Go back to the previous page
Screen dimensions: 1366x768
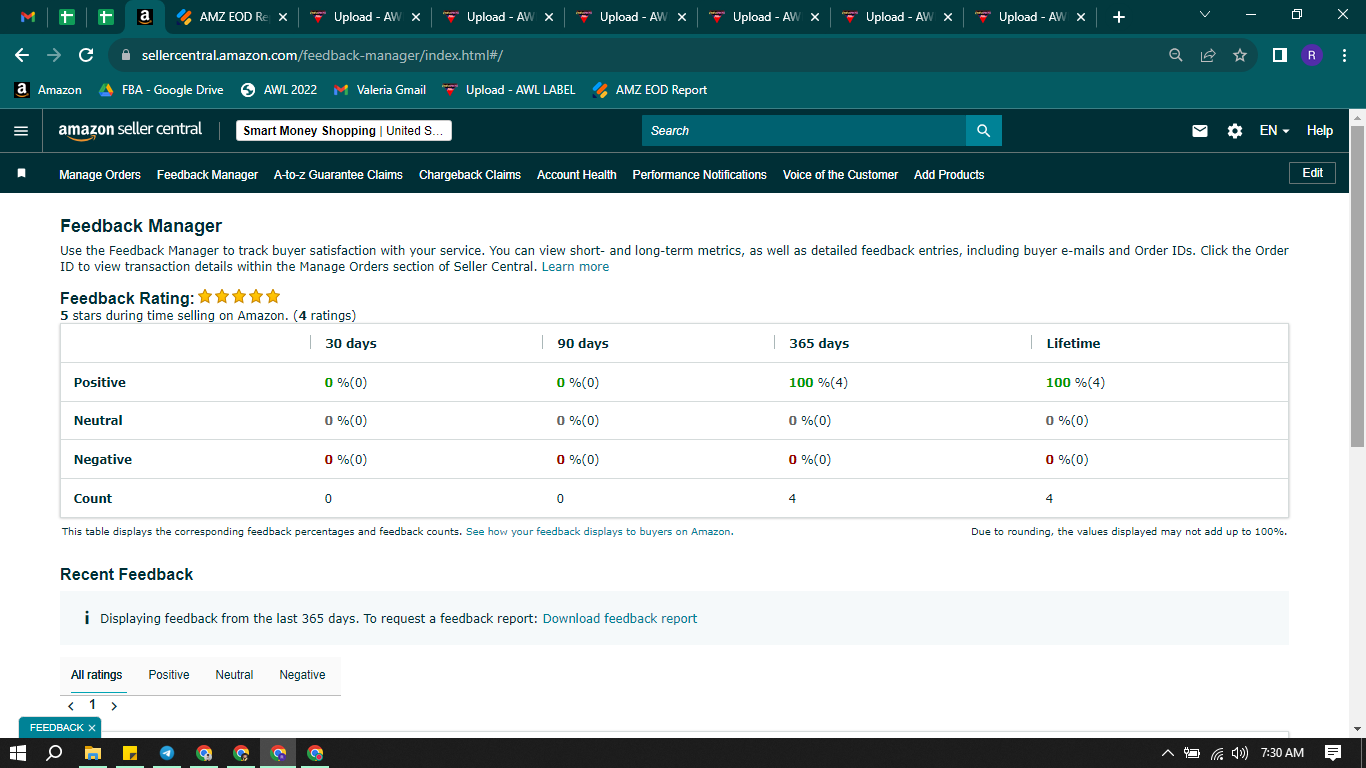point(22,55)
